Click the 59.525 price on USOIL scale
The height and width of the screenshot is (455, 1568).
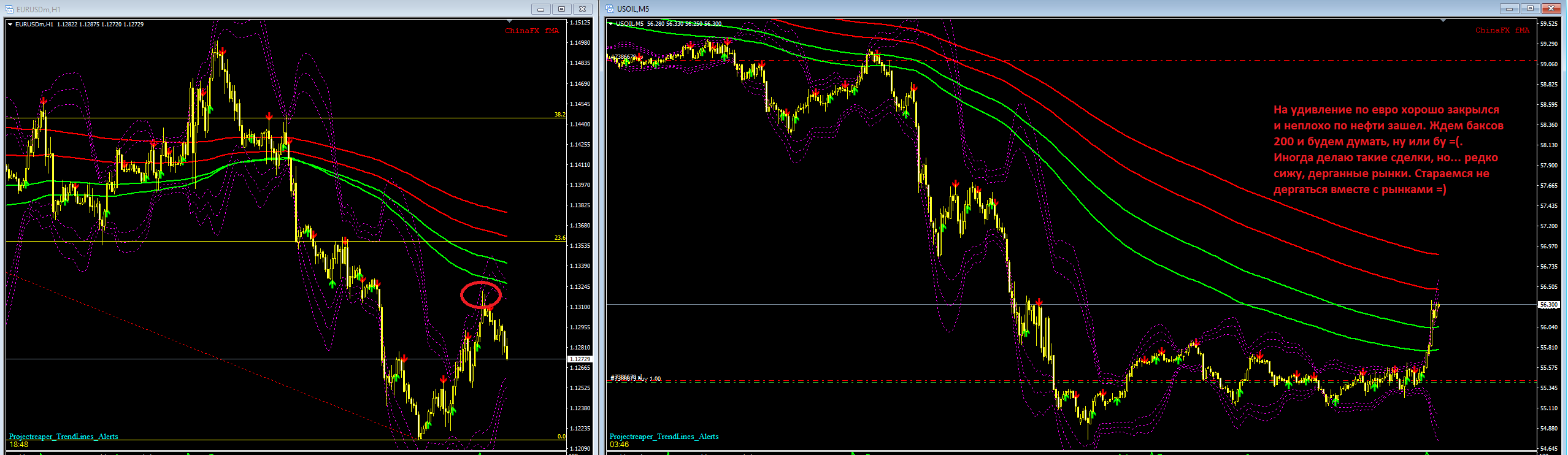pyautogui.click(x=1548, y=23)
